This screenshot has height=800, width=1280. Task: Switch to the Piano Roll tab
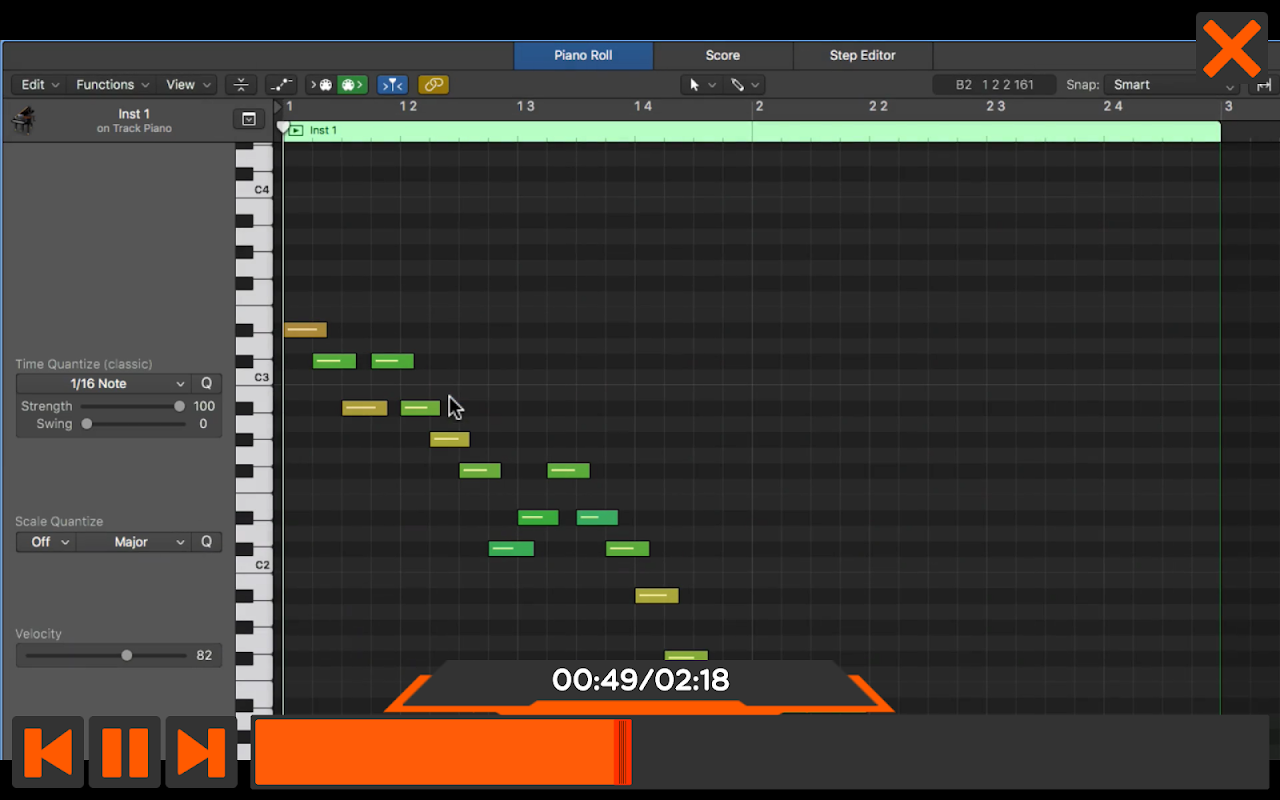click(584, 56)
